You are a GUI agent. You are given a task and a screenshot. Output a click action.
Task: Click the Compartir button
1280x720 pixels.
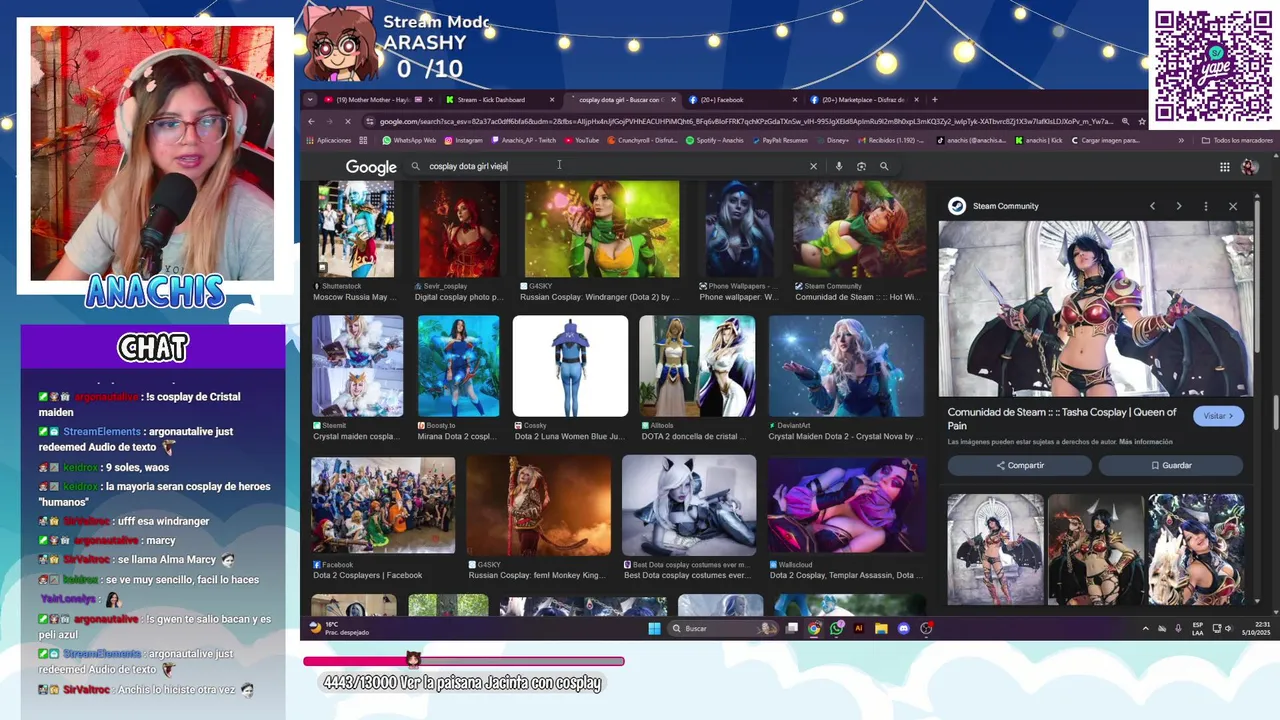1020,465
